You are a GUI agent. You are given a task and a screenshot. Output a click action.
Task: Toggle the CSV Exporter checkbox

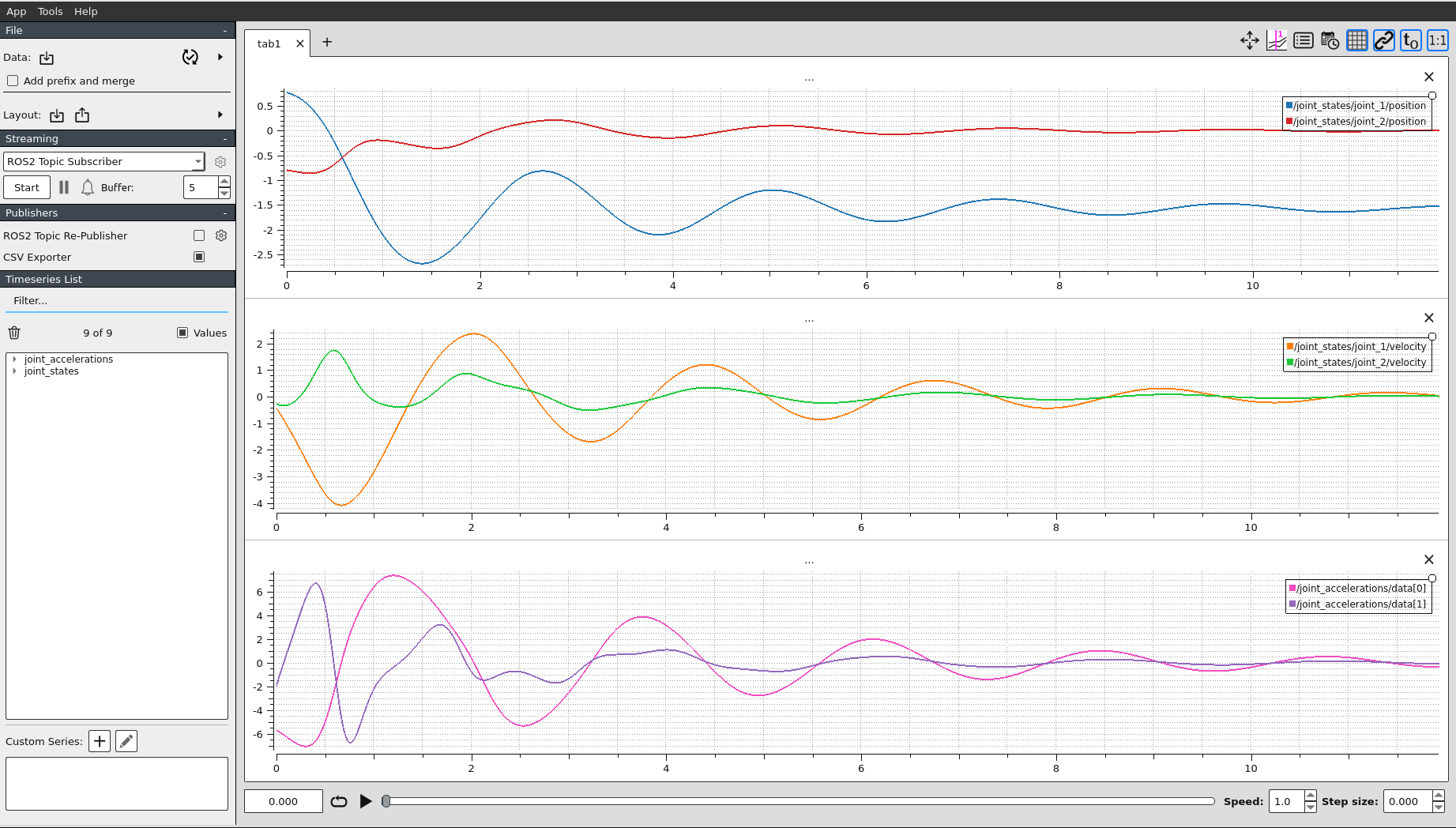click(199, 257)
